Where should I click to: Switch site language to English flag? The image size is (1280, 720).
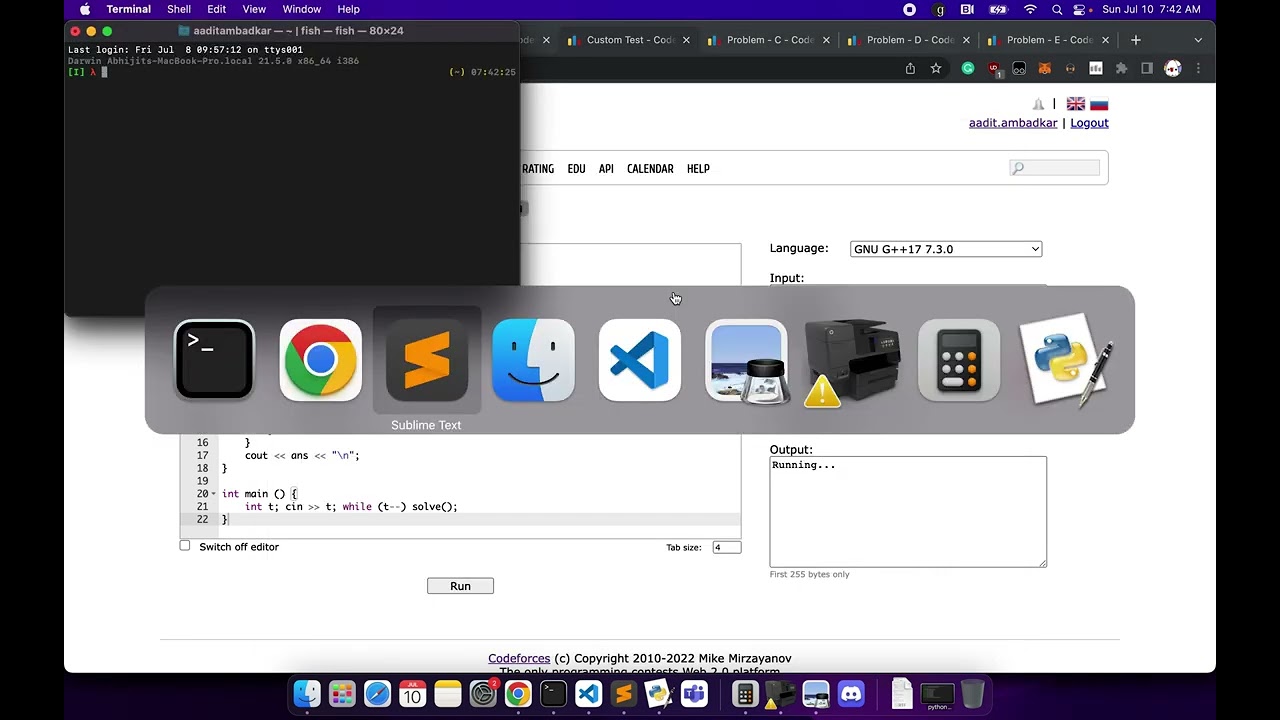click(x=1076, y=104)
